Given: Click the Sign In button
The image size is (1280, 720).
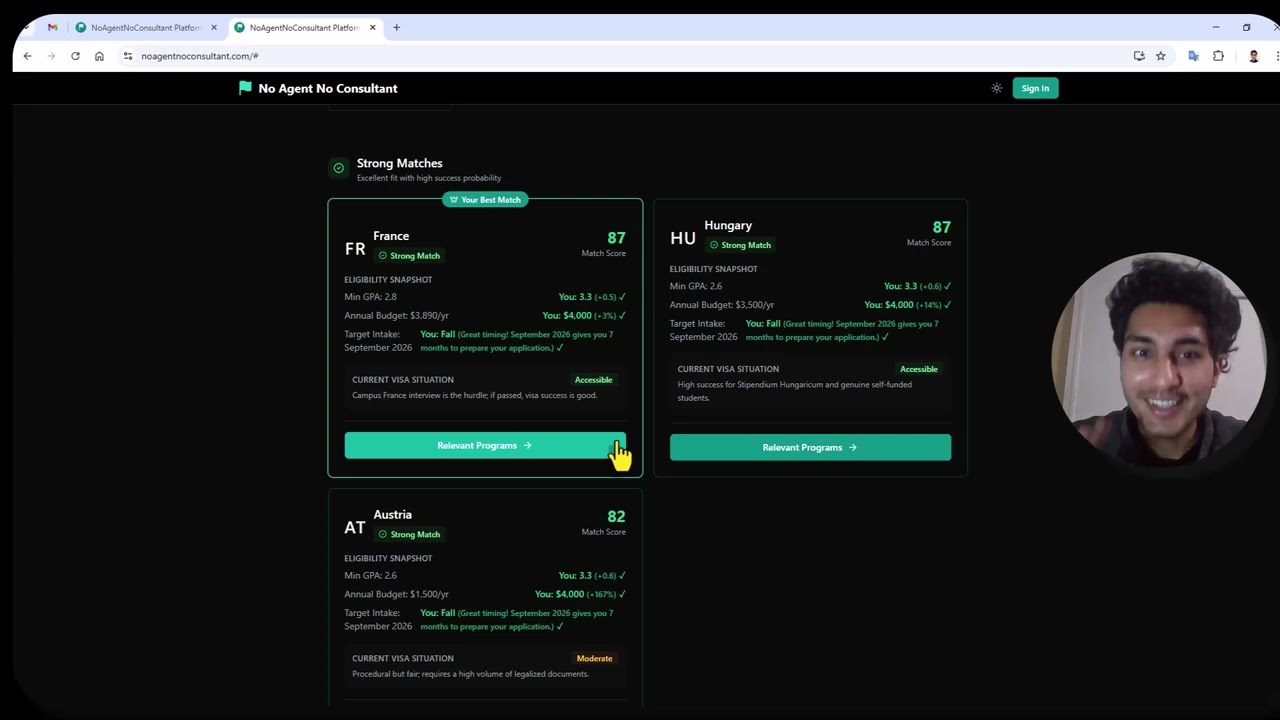Looking at the screenshot, I should [x=1035, y=88].
